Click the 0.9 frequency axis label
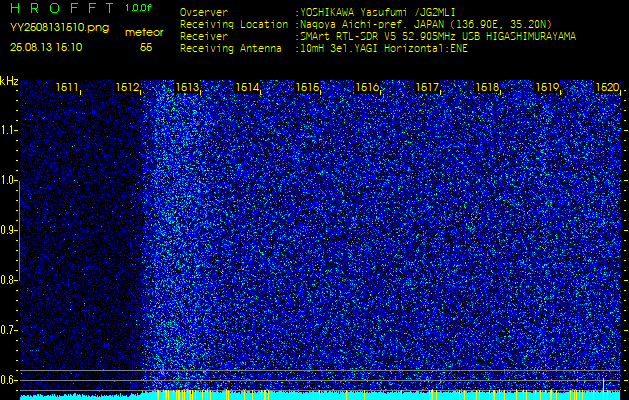The height and width of the screenshot is (400, 629). pyautogui.click(x=8, y=231)
